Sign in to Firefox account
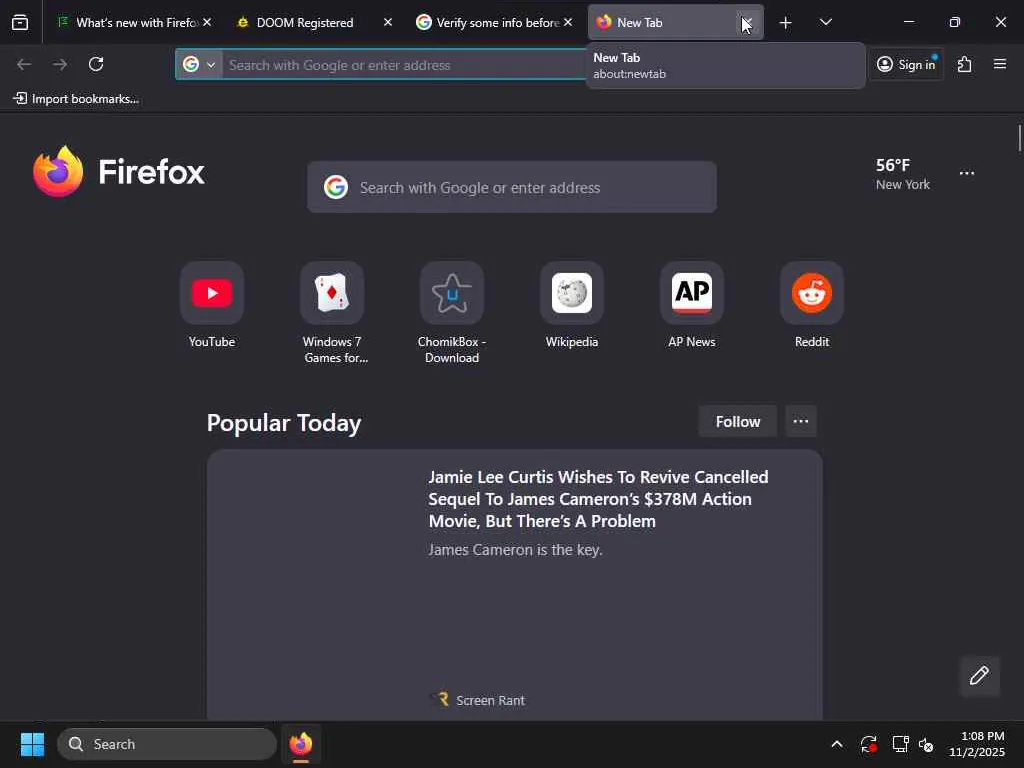The height and width of the screenshot is (768, 1024). 906,65
